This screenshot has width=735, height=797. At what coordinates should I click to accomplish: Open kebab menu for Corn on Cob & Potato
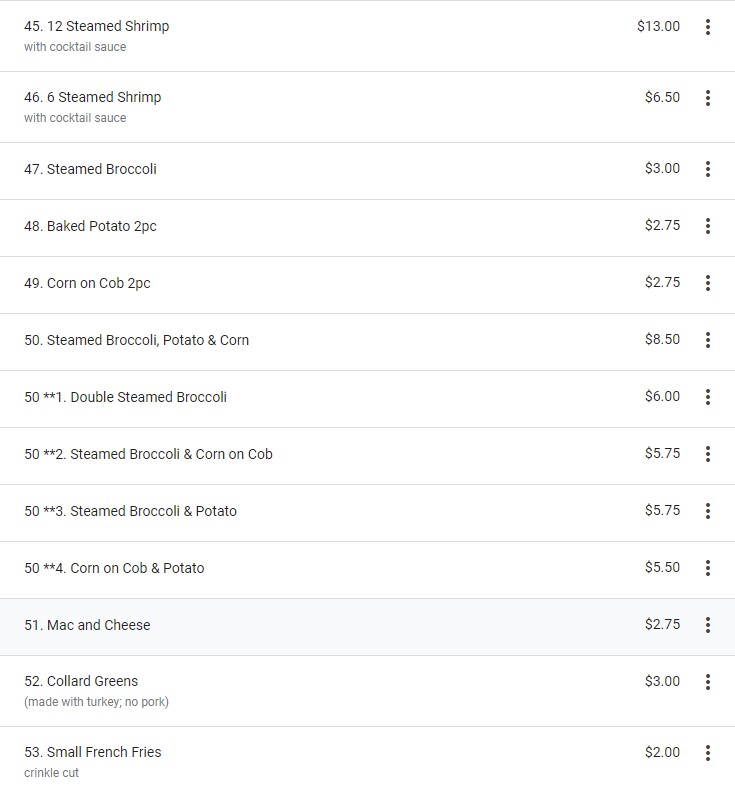point(708,568)
